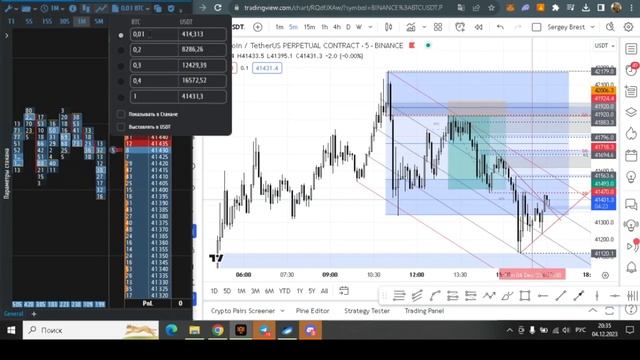Switch to the Pine Editor tab

point(312,311)
